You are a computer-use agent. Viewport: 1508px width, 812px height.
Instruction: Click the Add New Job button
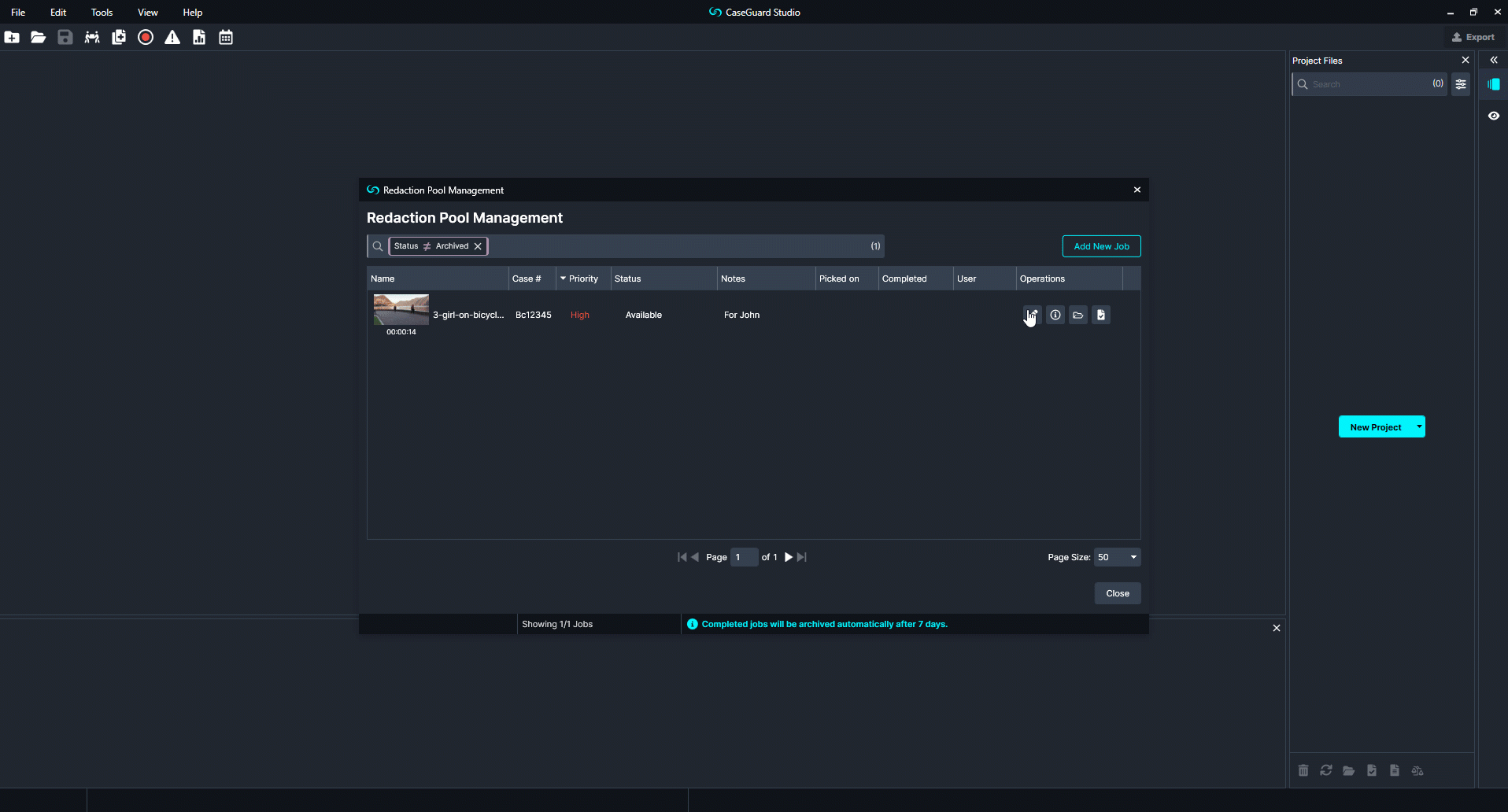(x=1101, y=246)
